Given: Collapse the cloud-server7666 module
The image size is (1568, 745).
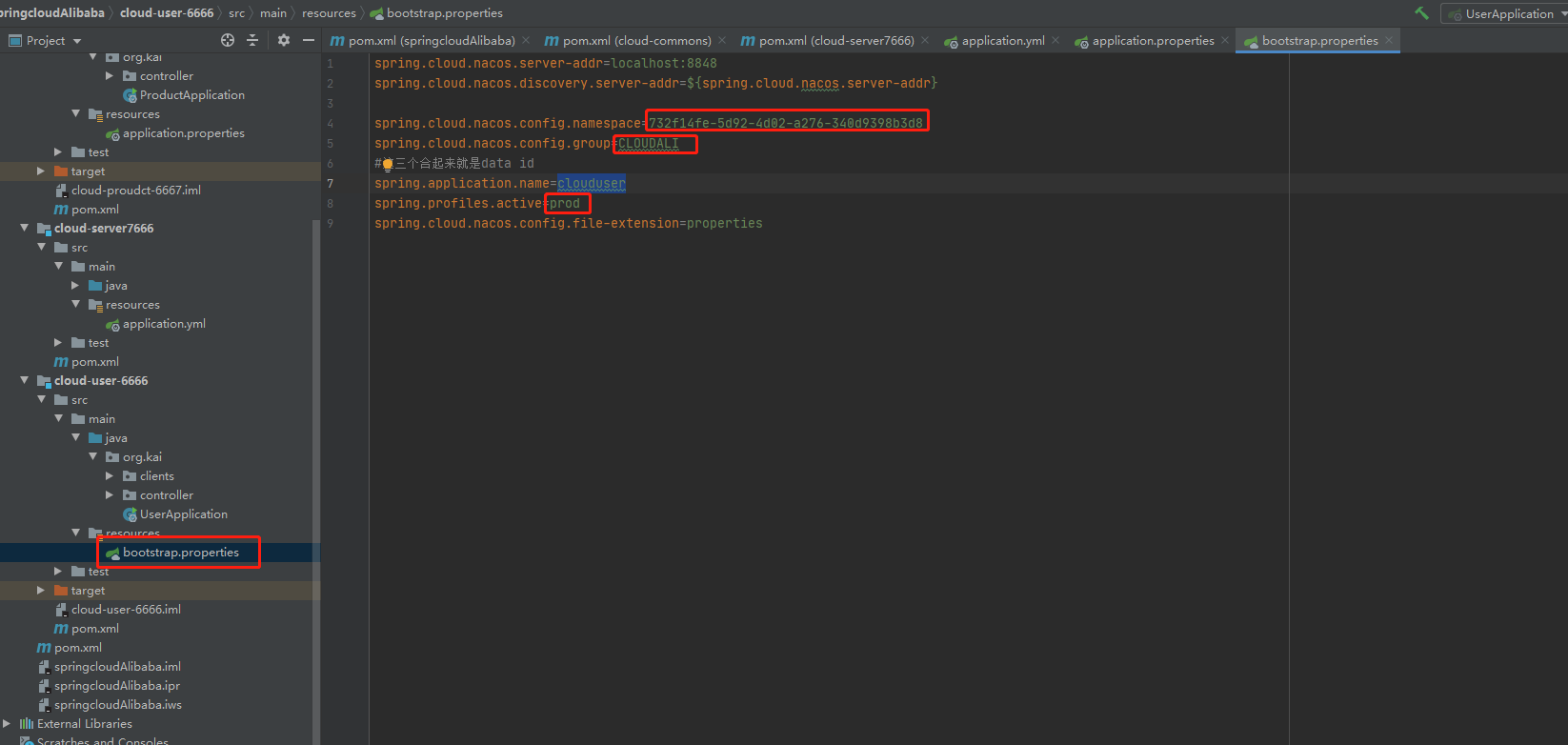Looking at the screenshot, I should [24, 229].
